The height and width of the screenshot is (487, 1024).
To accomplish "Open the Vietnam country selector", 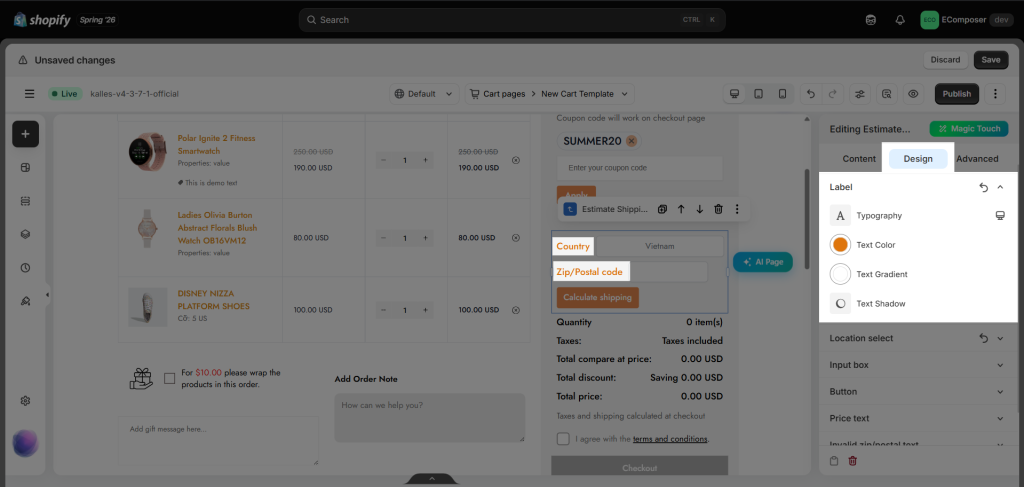I will coord(660,246).
